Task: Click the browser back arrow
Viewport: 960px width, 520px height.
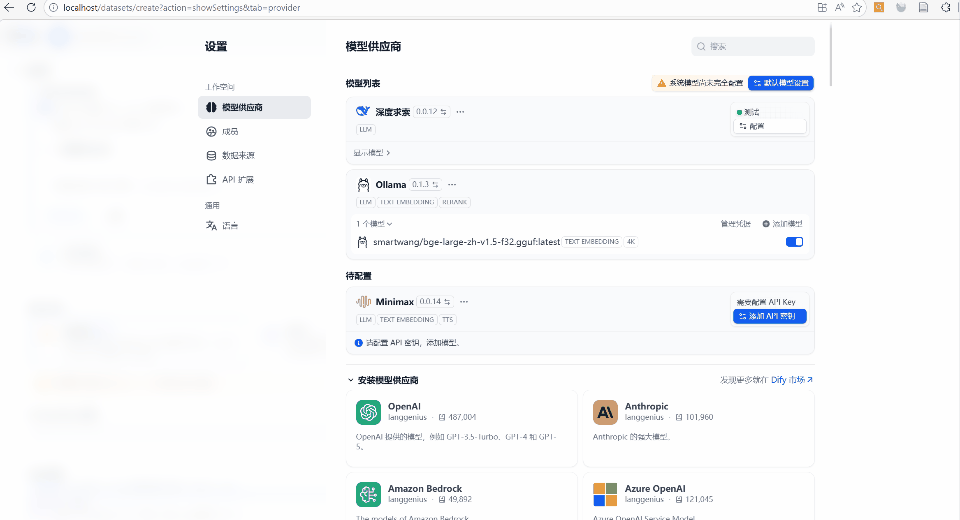Action: [x=9, y=7]
